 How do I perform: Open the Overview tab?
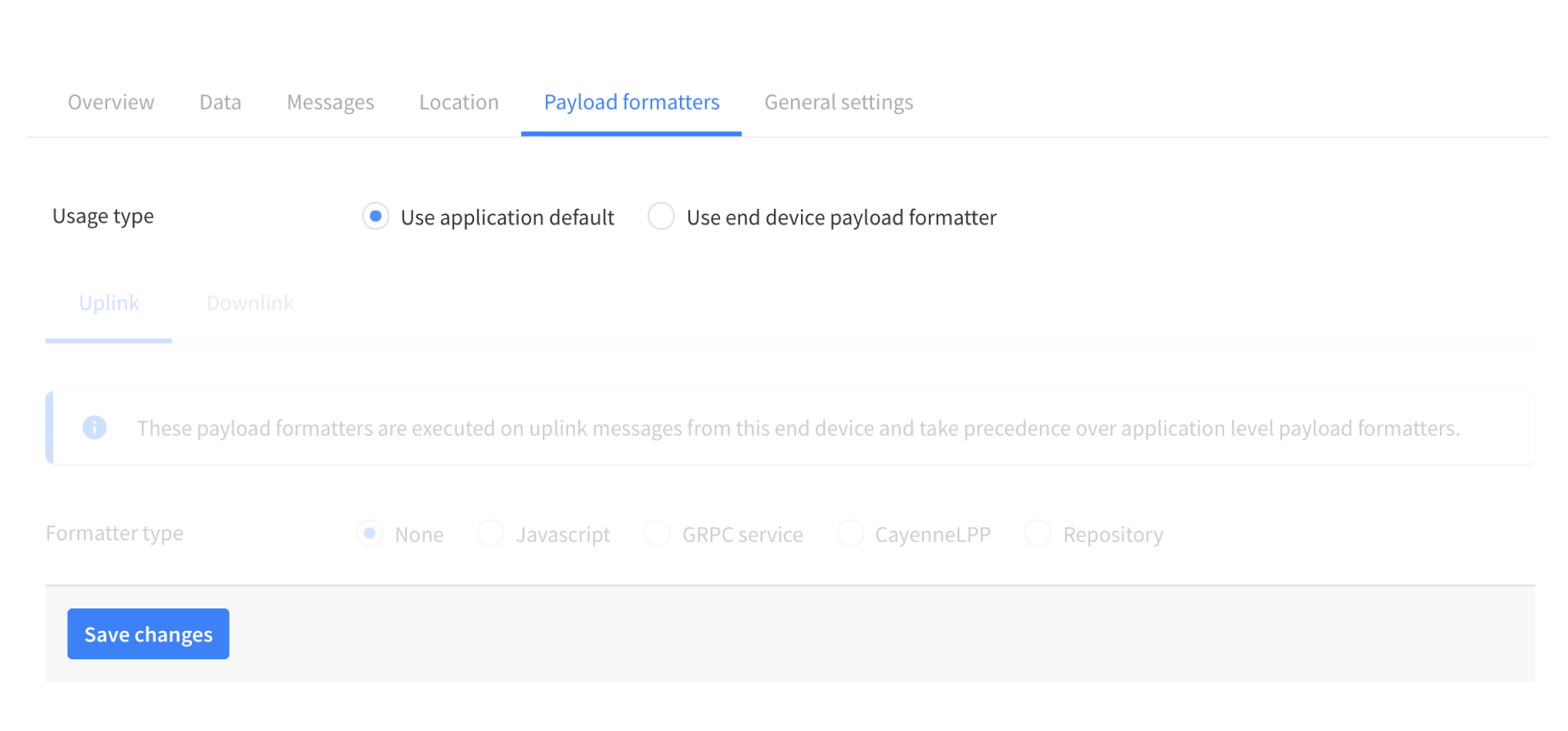pyautogui.click(x=110, y=101)
